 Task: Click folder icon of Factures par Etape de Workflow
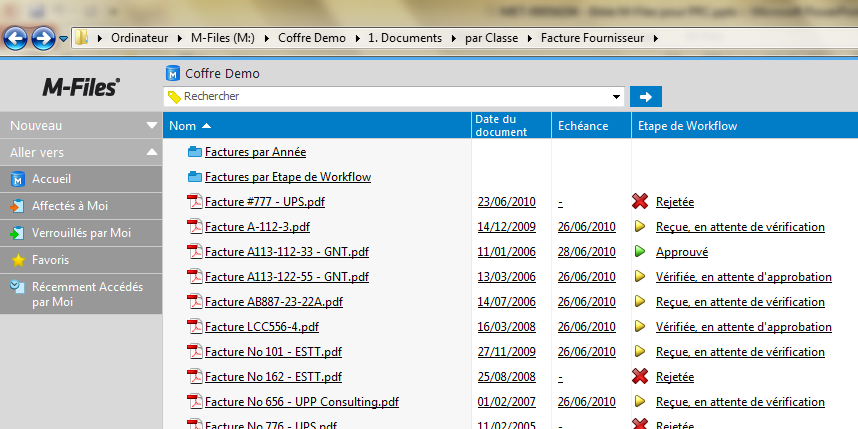pyautogui.click(x=195, y=177)
